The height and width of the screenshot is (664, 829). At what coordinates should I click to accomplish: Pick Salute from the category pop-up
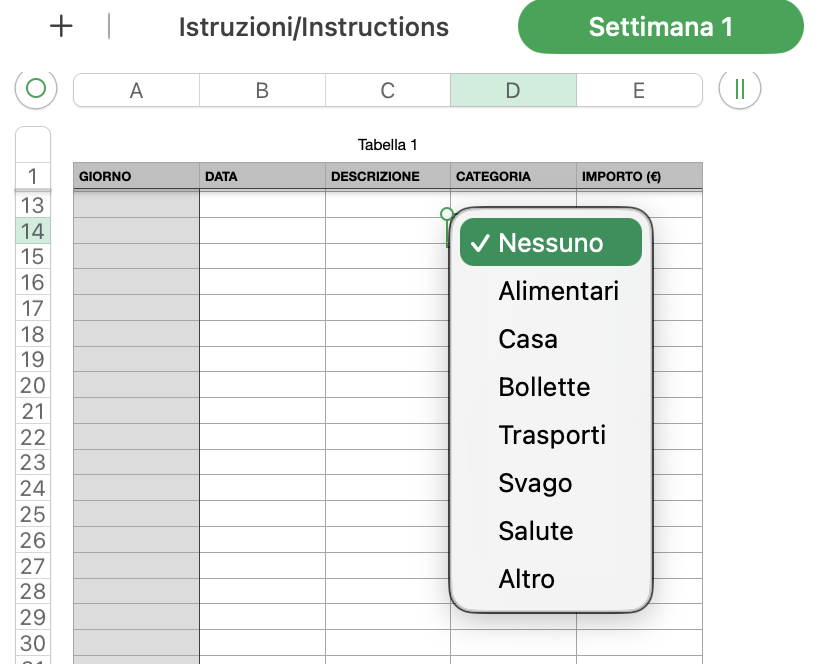pos(535,531)
